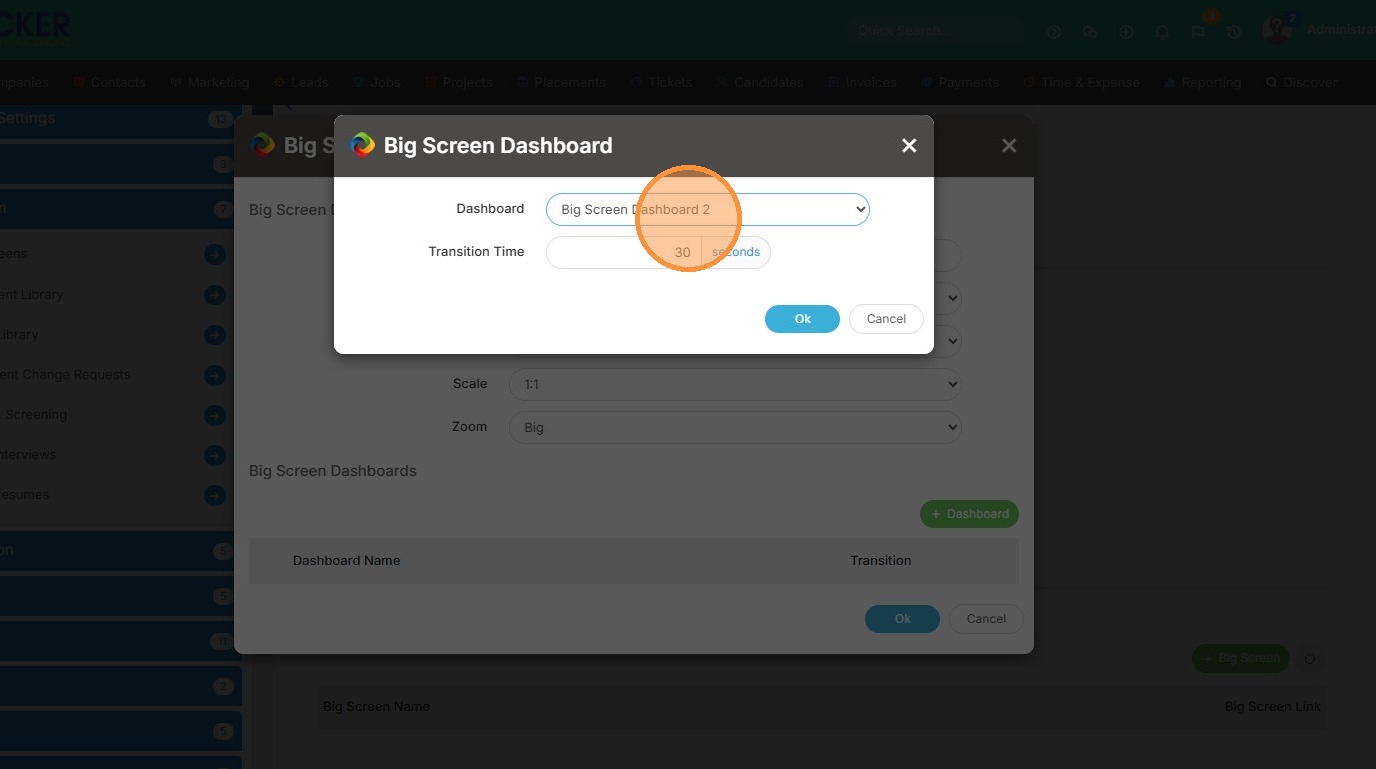This screenshot has width=1376, height=769.
Task: Open the Dashboard dropdown showing Big Screen Dashboard 2
Action: click(x=708, y=209)
